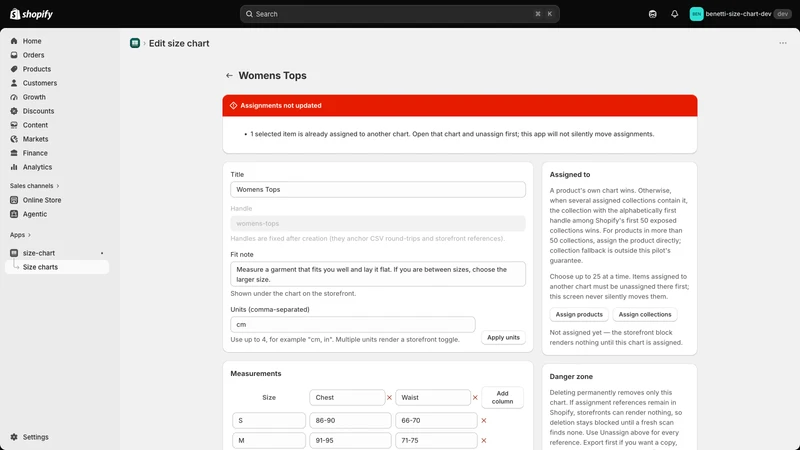The width and height of the screenshot is (800, 450).
Task: Click the Add column button
Action: coord(503,397)
